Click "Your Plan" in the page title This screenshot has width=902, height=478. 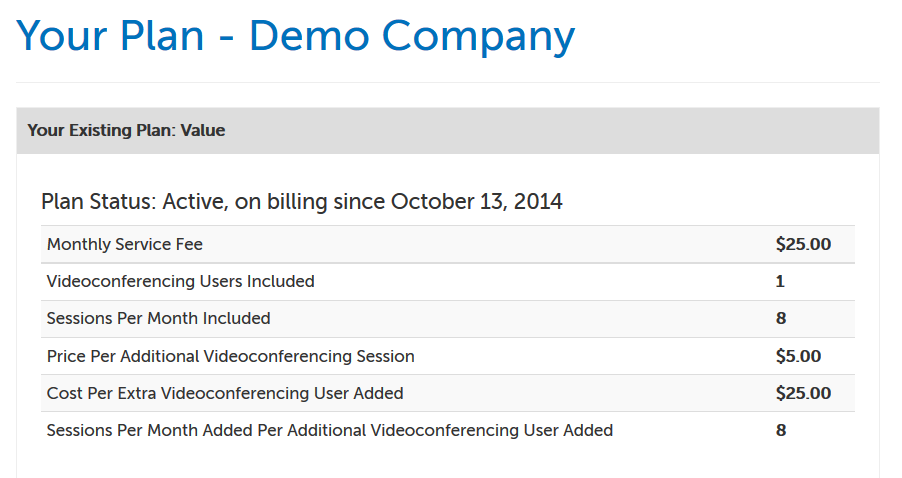click(x=110, y=36)
